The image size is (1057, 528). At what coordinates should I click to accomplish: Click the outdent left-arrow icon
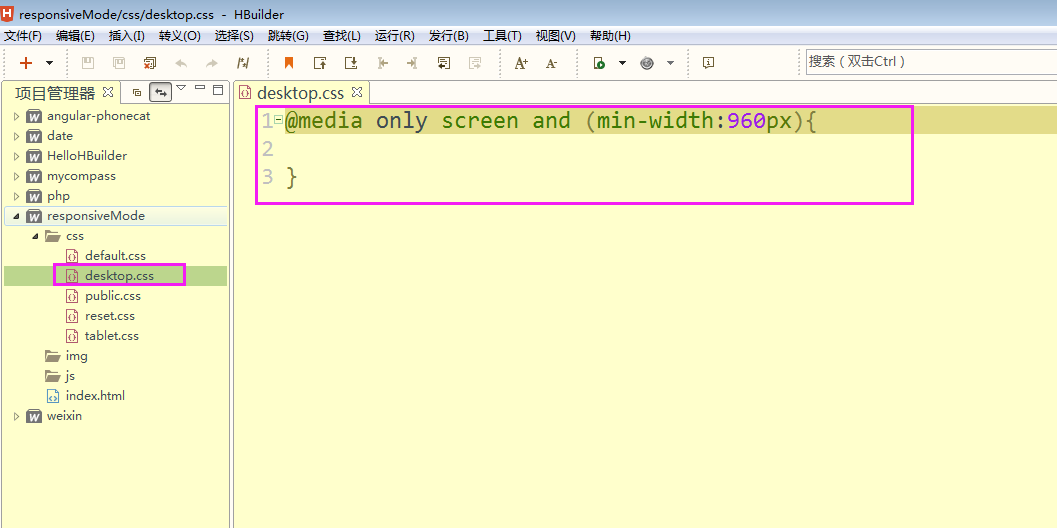[x=382, y=63]
